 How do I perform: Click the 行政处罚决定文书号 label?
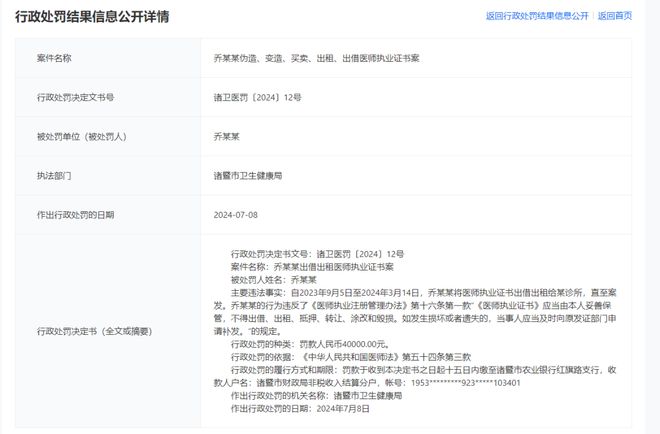[76, 97]
